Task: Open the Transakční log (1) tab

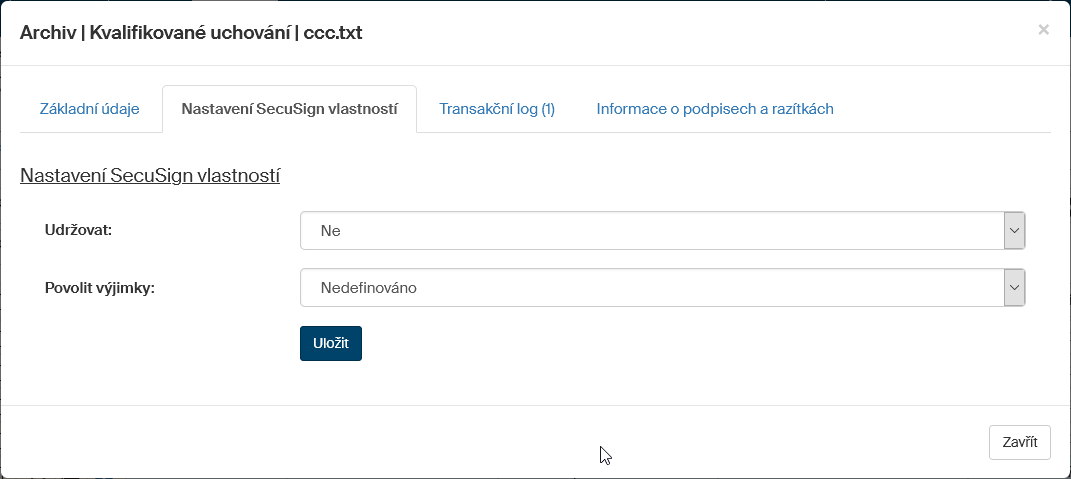Action: (x=497, y=109)
